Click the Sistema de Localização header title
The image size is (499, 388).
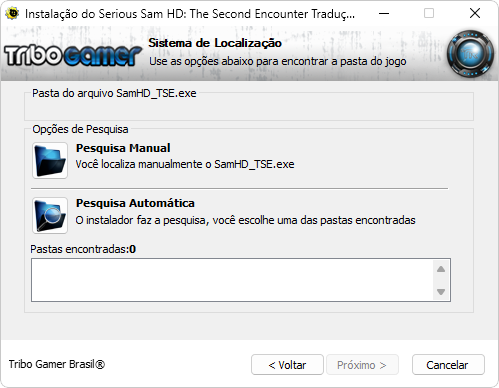(x=215, y=43)
